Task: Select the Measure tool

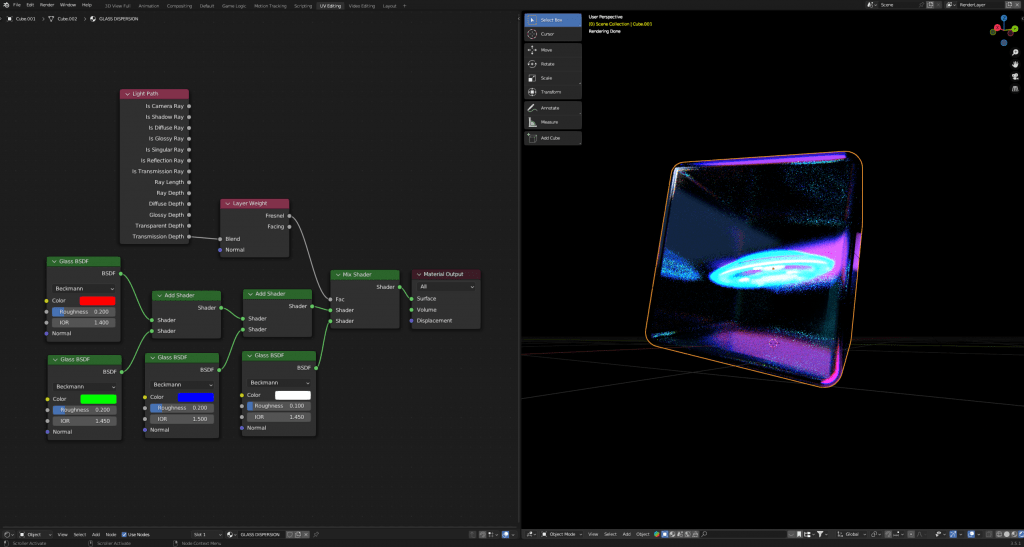Action: pos(552,122)
